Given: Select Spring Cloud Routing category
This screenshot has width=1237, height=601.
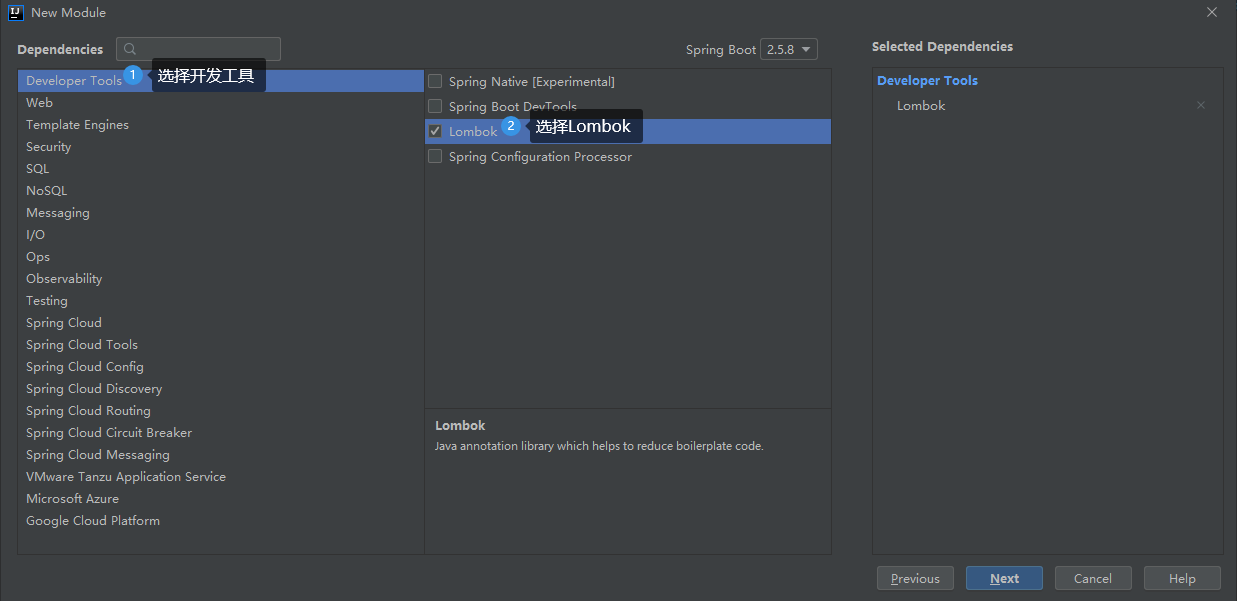Looking at the screenshot, I should [x=221, y=410].
